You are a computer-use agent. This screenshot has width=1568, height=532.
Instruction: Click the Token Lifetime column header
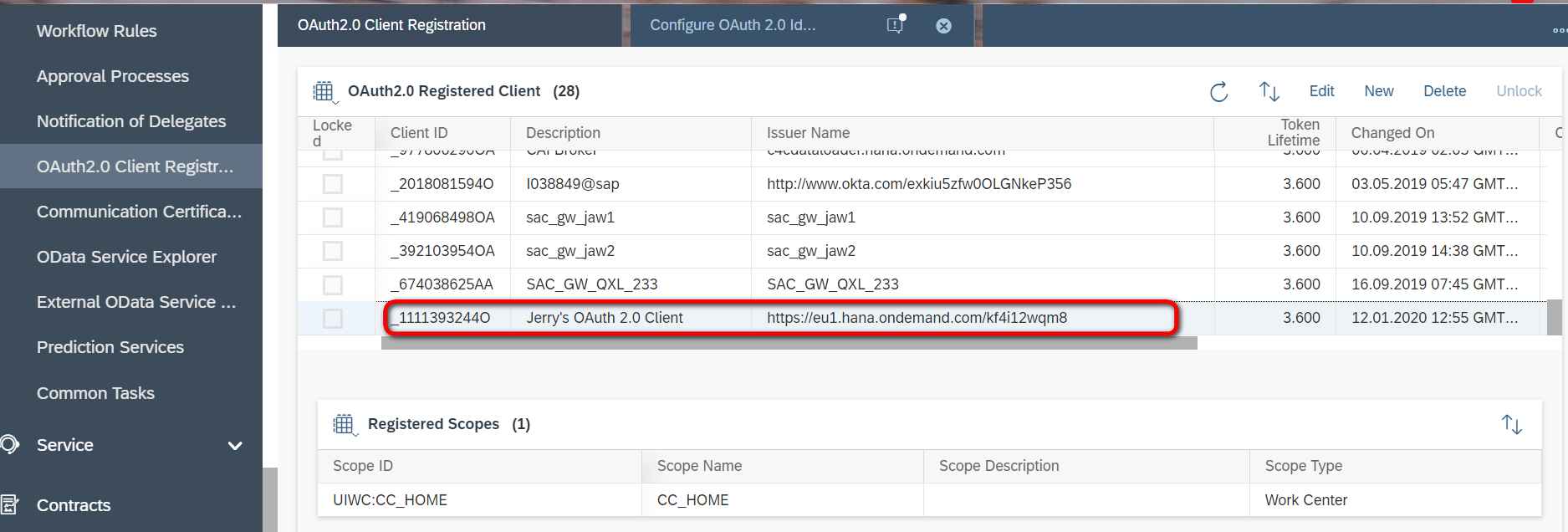point(1274,133)
